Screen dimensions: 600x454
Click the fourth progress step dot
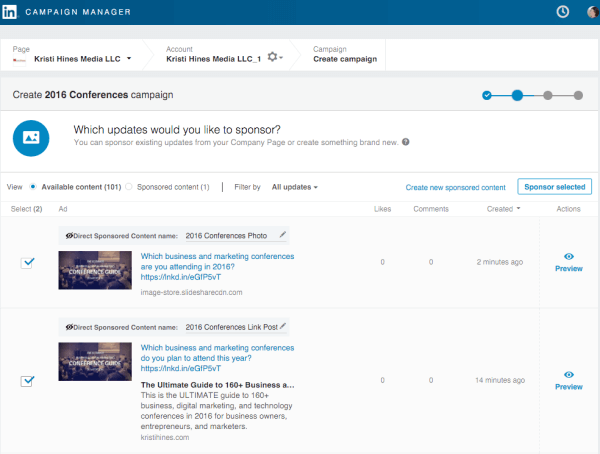point(578,95)
